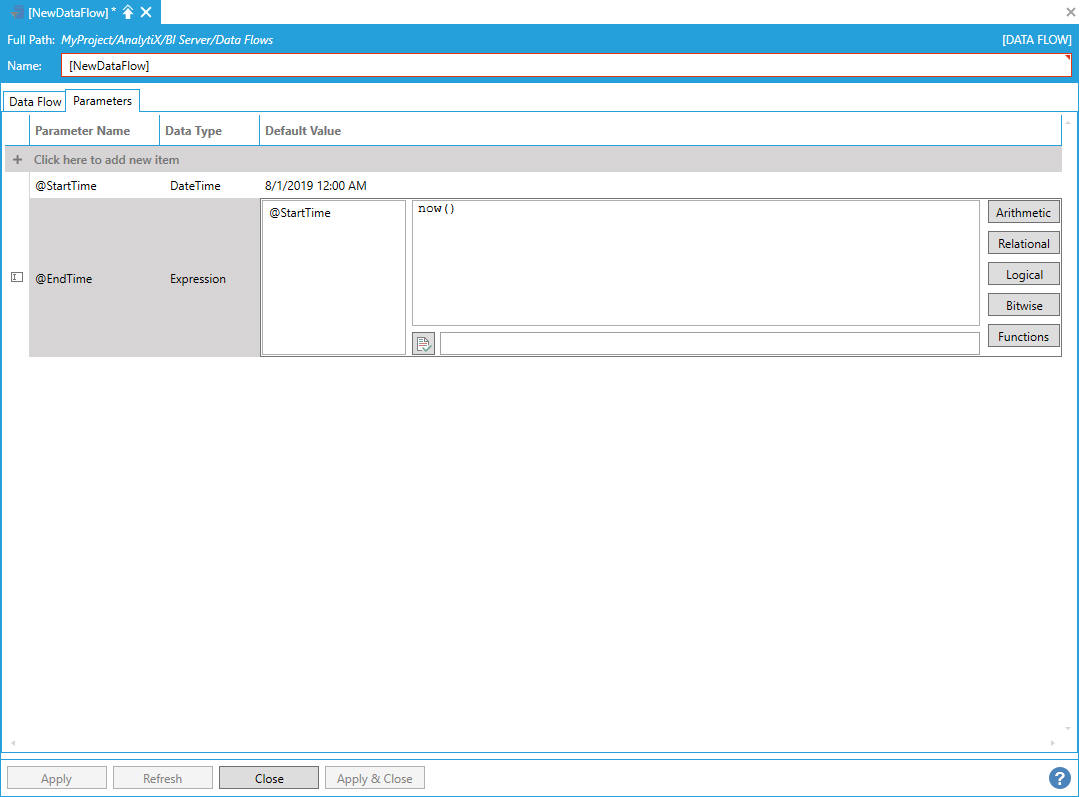Open the Bitwise operators menu
1080x797 pixels.
(1023, 305)
